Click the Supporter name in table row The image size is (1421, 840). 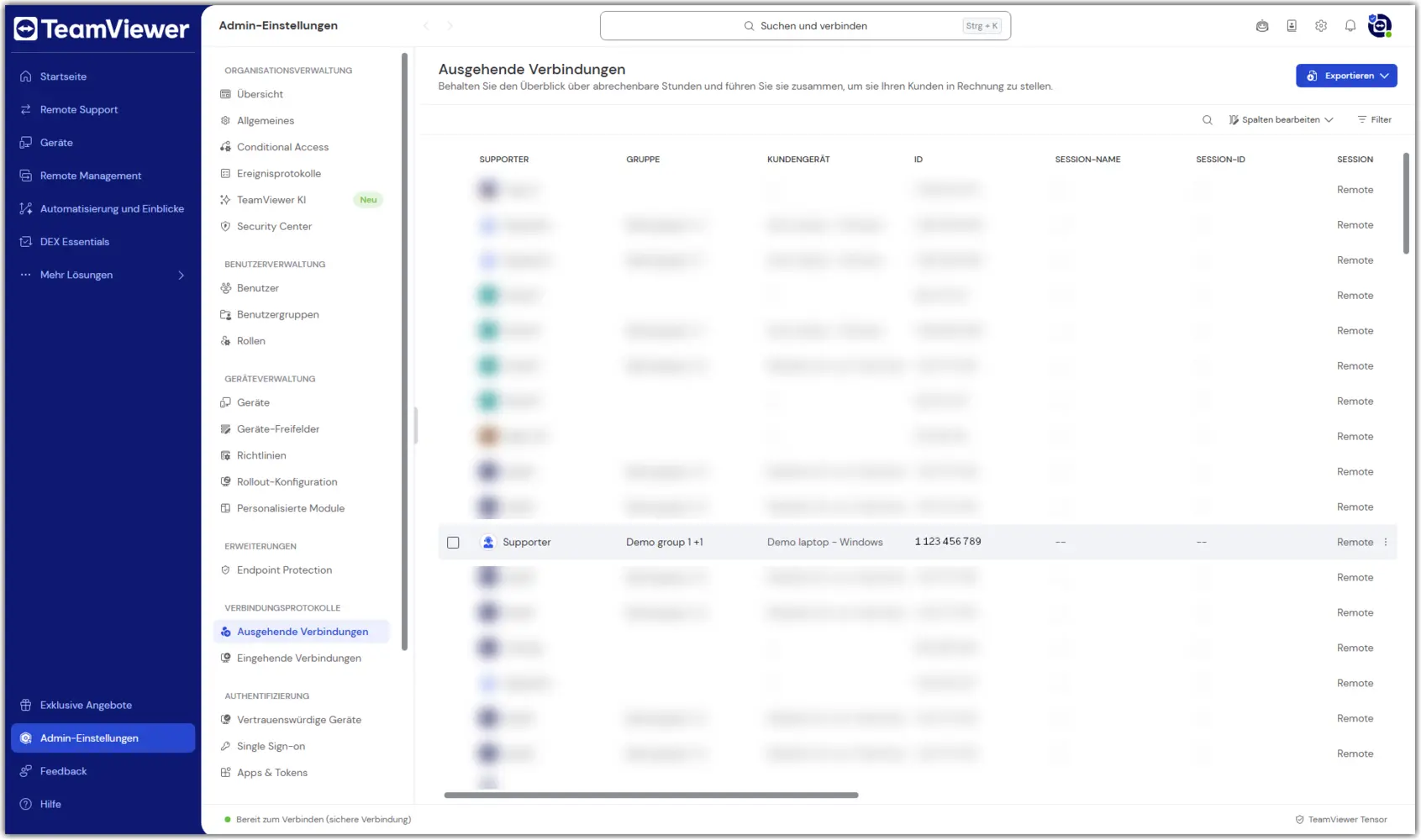527,543
